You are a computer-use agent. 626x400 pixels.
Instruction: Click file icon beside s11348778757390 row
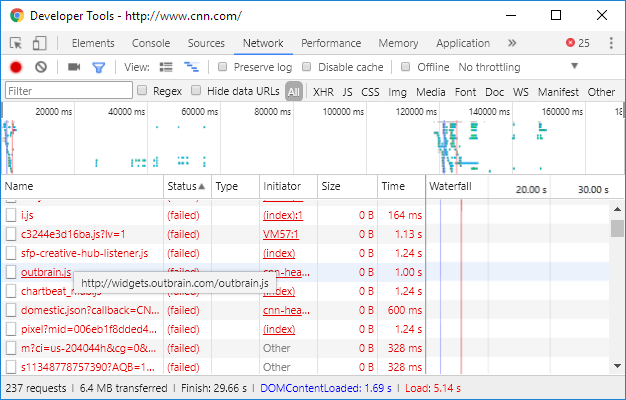[11, 367]
